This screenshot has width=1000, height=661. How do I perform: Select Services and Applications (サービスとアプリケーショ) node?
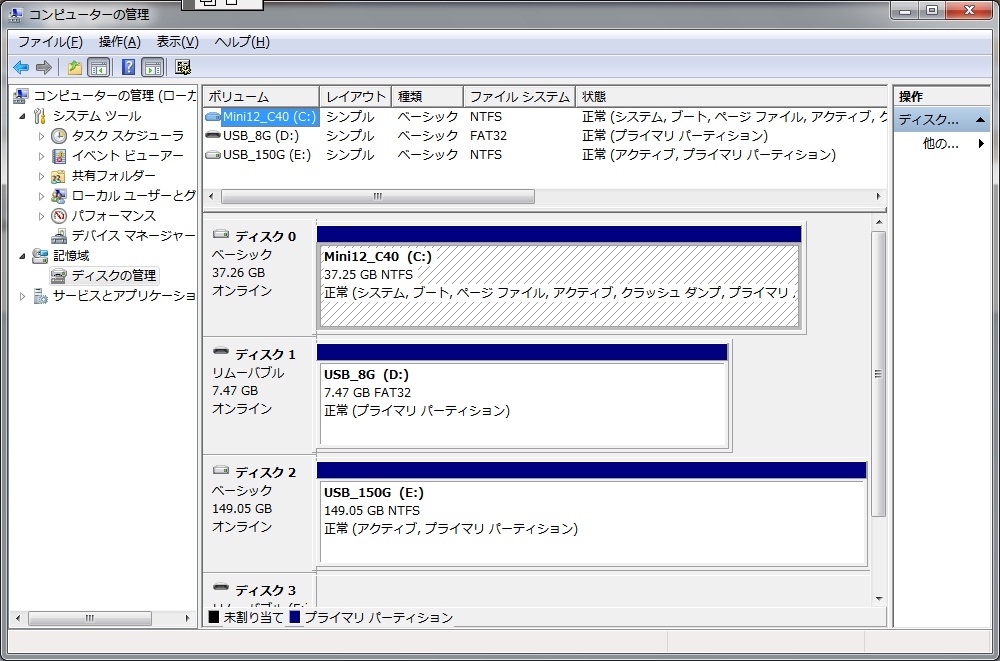tap(114, 296)
